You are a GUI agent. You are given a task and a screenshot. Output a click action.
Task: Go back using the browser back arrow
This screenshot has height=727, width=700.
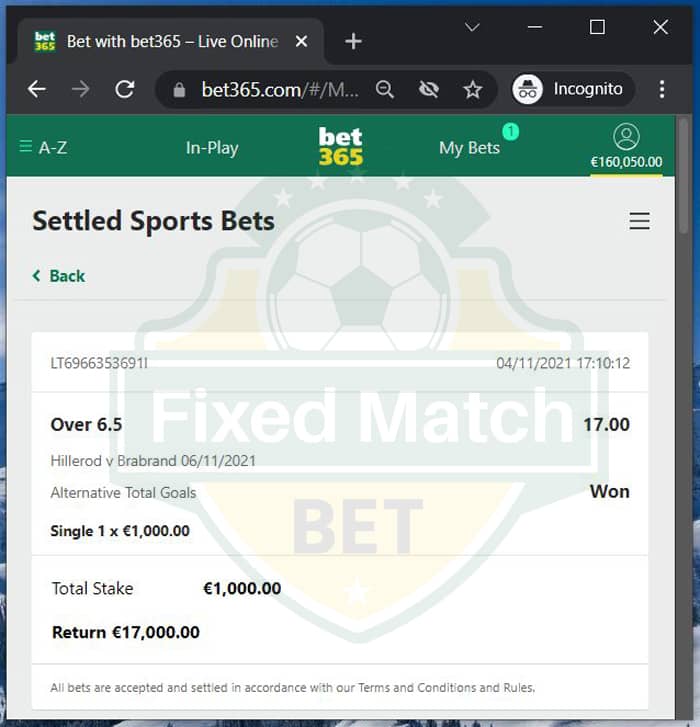click(37, 89)
